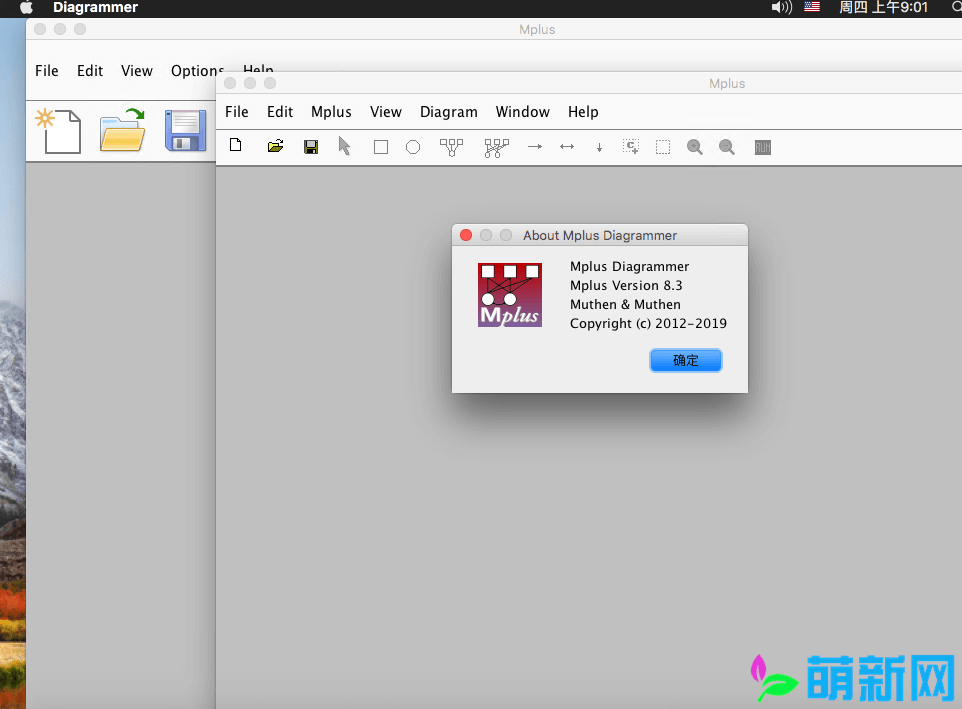Open the Apple menu

pos(26,7)
